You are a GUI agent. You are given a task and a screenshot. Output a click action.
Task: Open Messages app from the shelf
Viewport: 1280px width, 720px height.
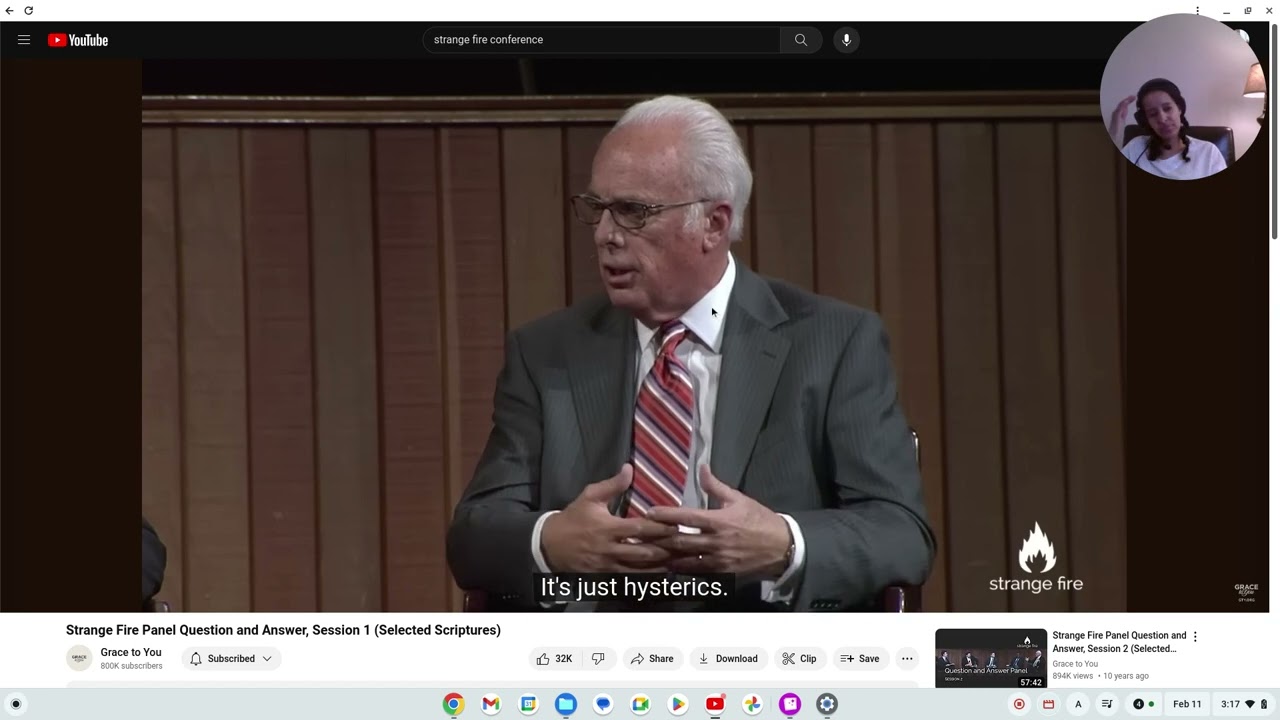[x=603, y=704]
